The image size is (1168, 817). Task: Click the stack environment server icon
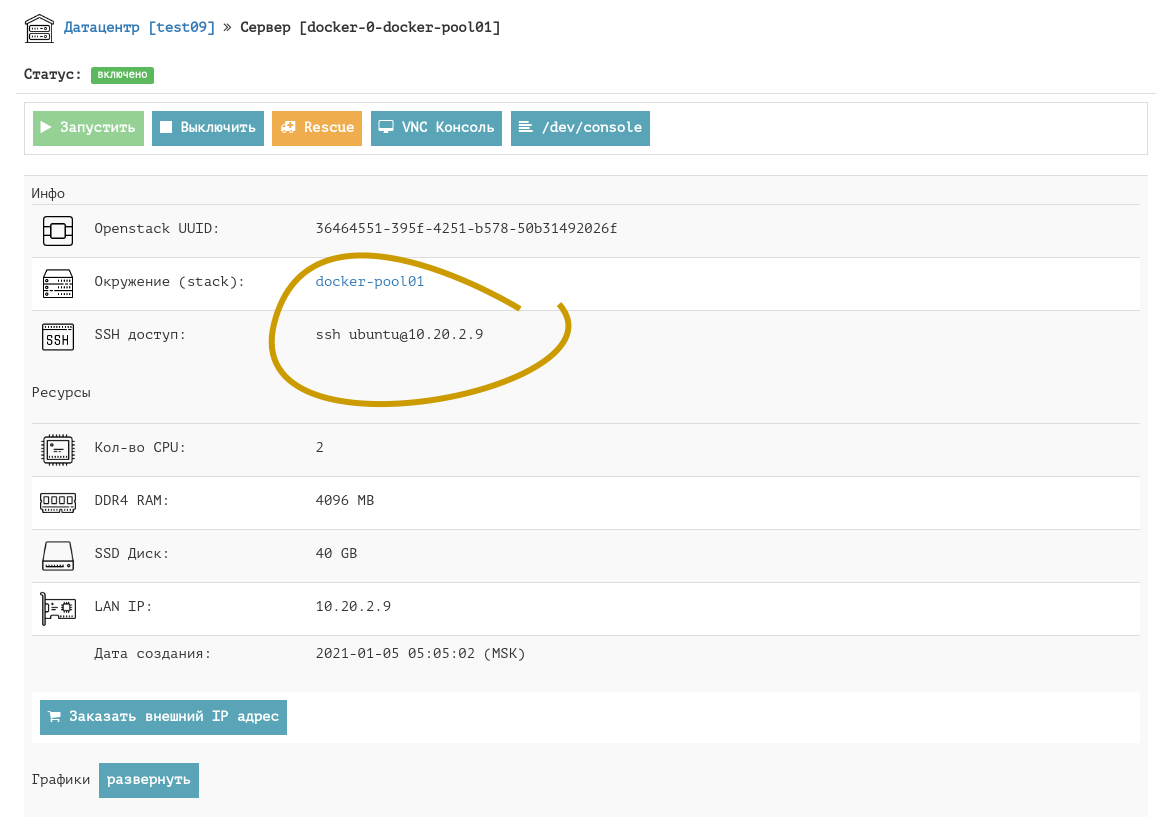coord(58,283)
